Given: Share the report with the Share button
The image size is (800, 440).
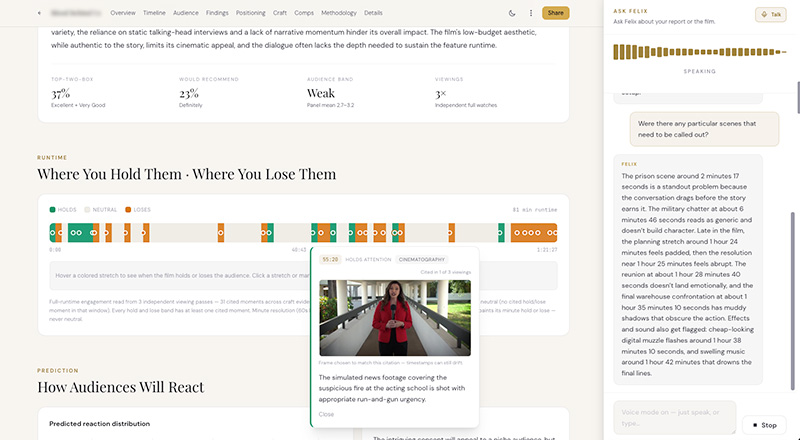Looking at the screenshot, I should [556, 13].
